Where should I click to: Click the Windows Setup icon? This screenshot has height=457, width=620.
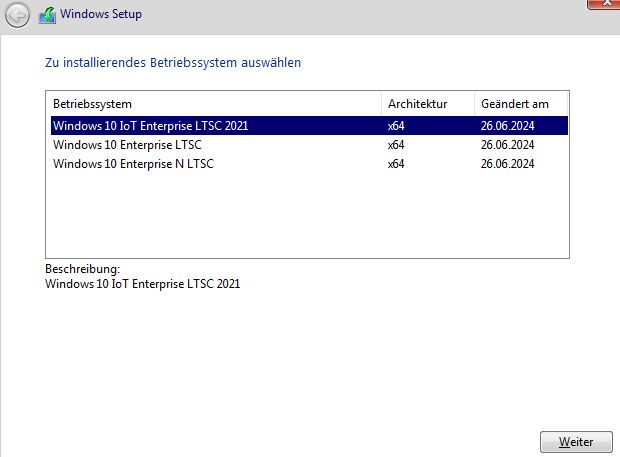(47, 15)
